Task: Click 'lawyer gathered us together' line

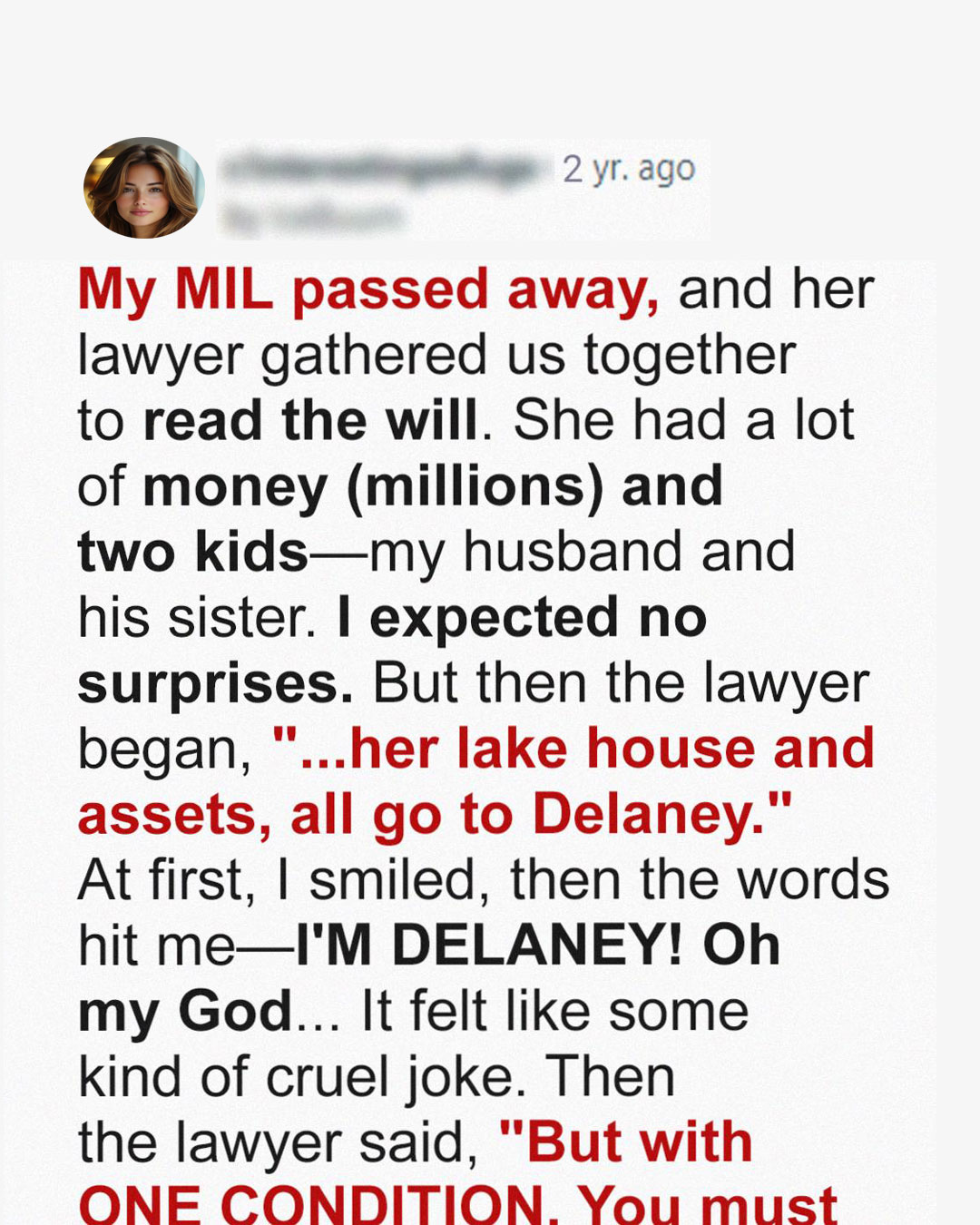Action: tap(436, 356)
